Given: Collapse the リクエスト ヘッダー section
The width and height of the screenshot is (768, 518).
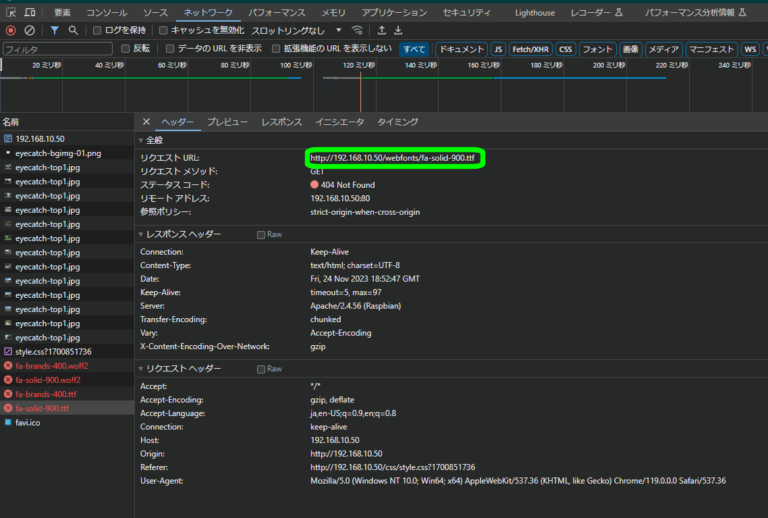Looking at the screenshot, I should pyautogui.click(x=178, y=369).
